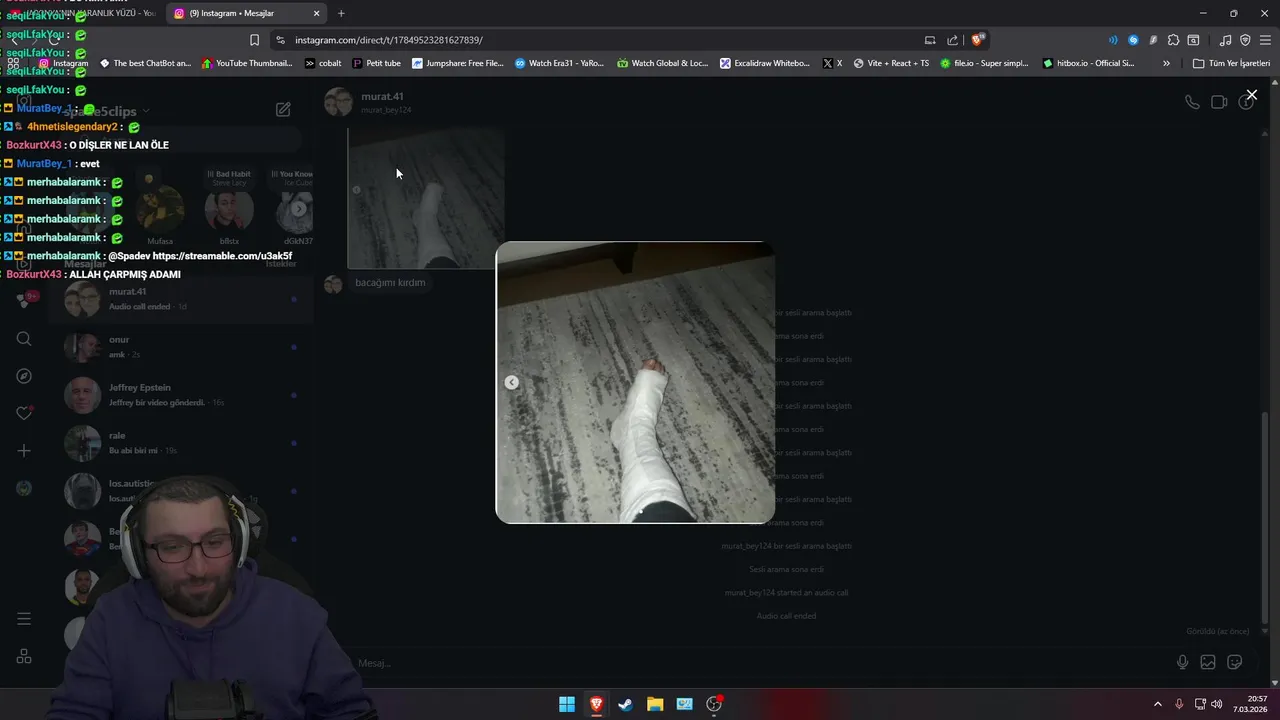Click the address bar URL field
The width and height of the screenshot is (1280, 720).
click(600, 40)
